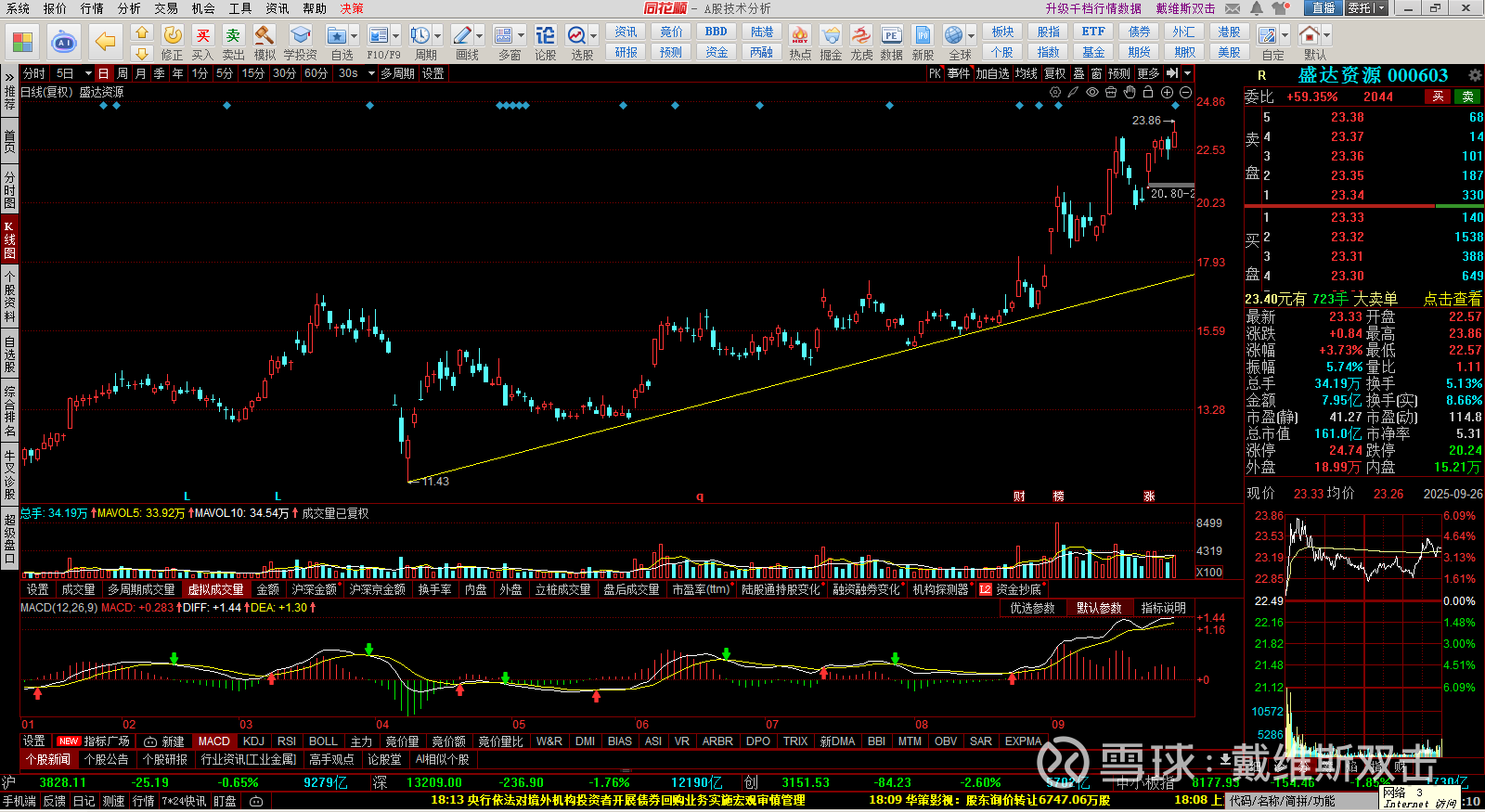Click the 点击查看 link for large orders
1485x812 pixels.
(1453, 299)
